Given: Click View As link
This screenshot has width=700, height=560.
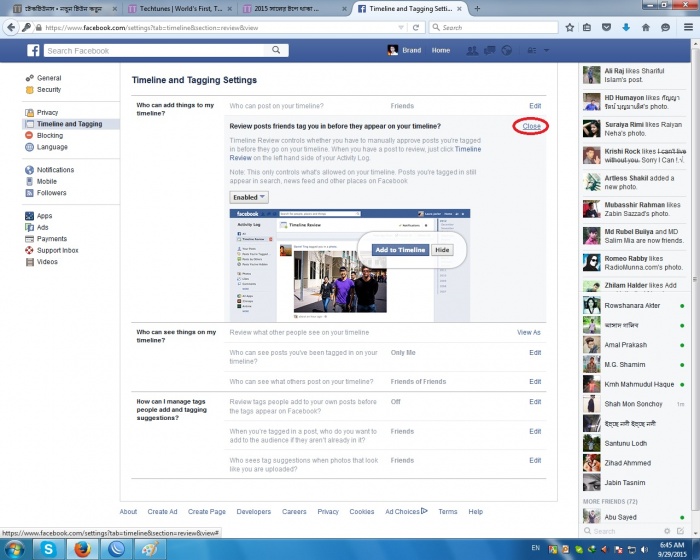Looking at the screenshot, I should pyautogui.click(x=529, y=332).
